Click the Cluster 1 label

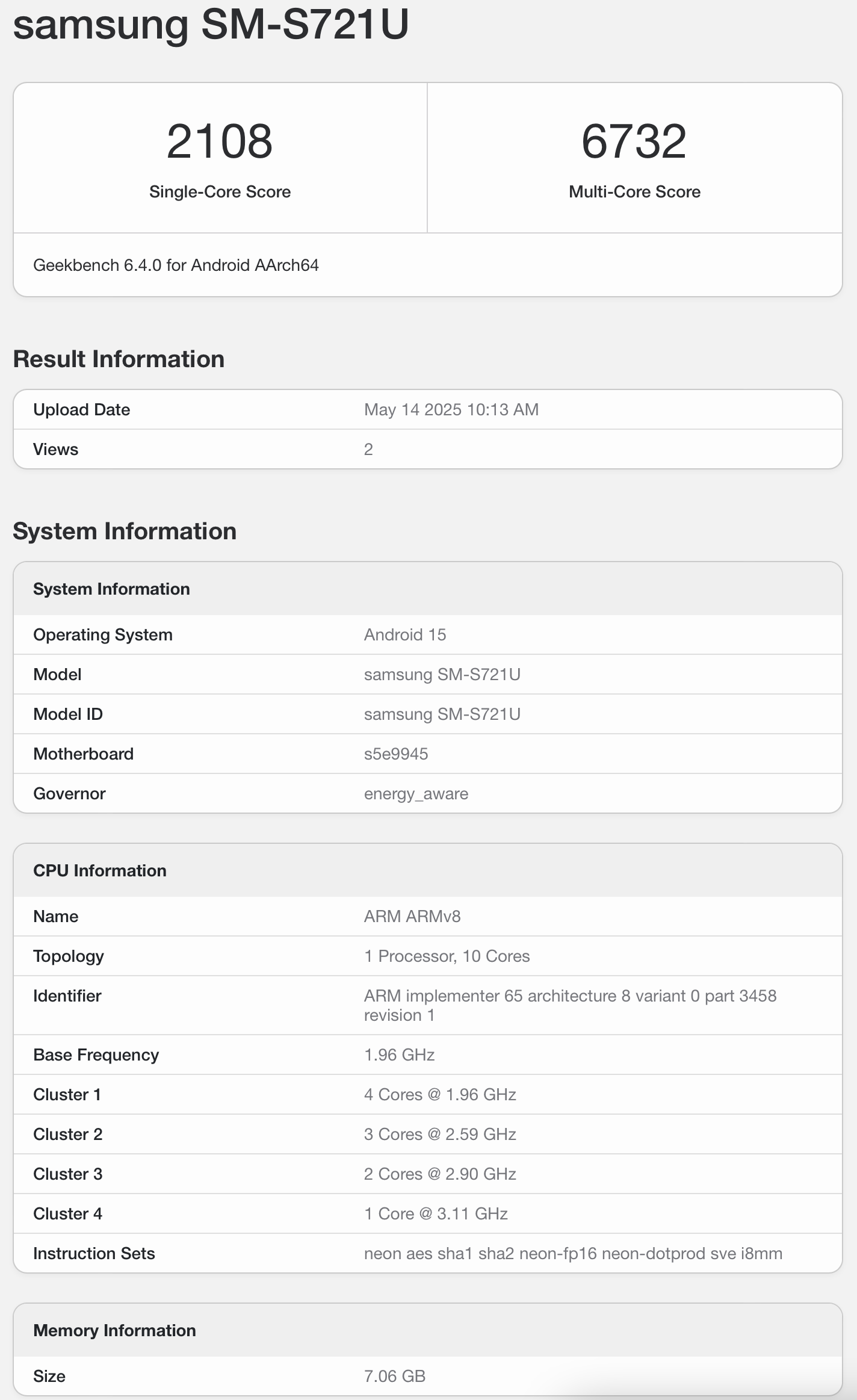(x=67, y=1094)
